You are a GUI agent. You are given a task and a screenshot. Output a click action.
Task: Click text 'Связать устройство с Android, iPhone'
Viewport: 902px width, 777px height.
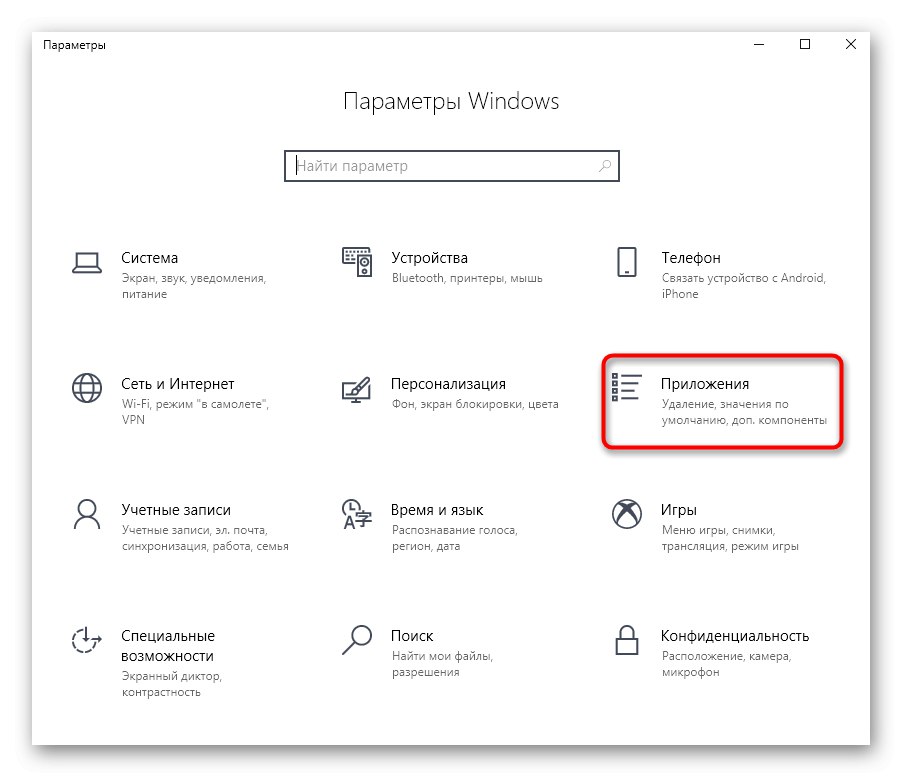click(x=744, y=286)
